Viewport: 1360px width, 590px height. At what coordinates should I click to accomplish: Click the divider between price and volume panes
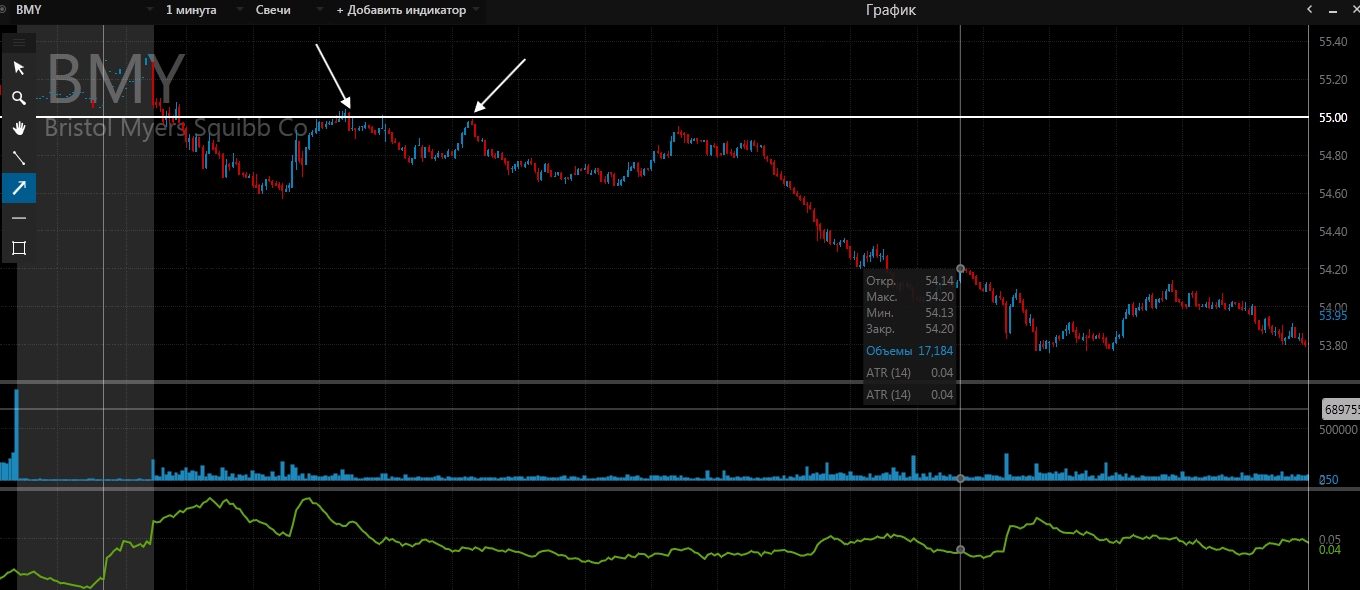(x=660, y=382)
